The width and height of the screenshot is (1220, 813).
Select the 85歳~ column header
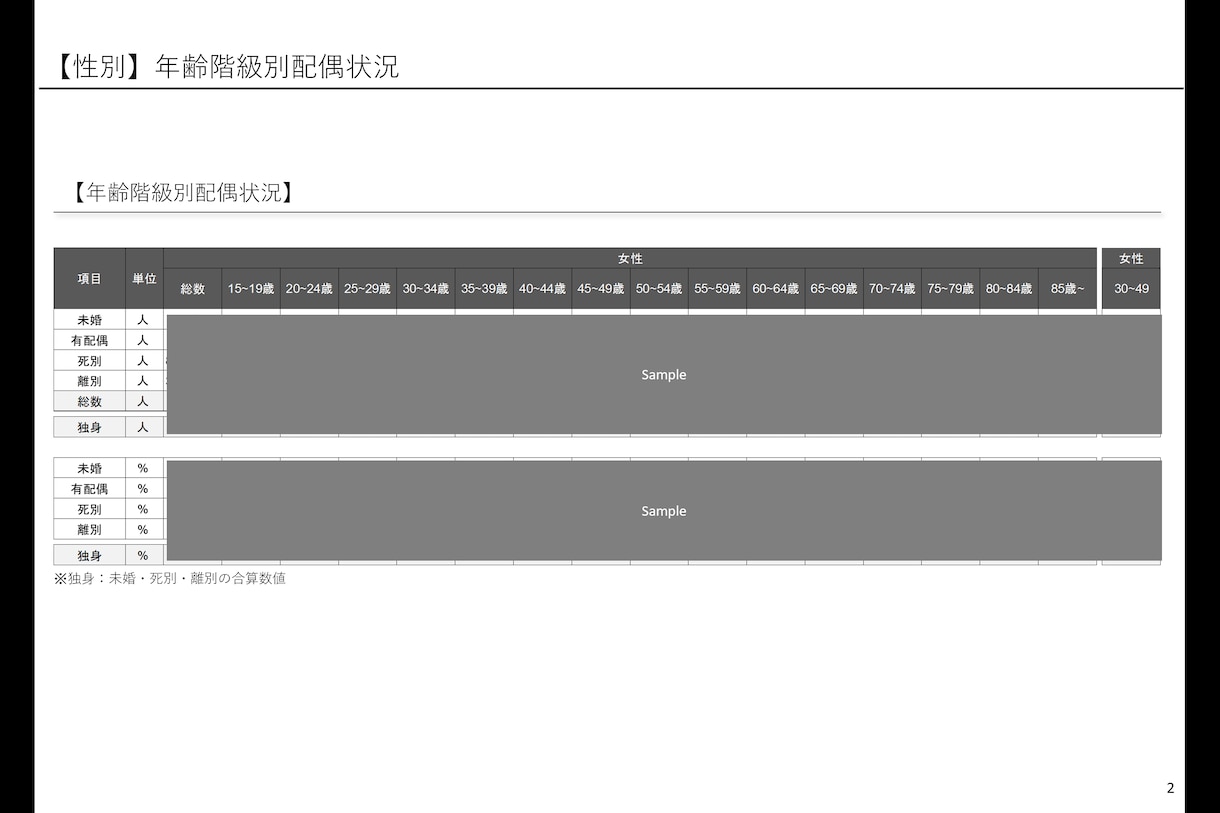(1067, 289)
